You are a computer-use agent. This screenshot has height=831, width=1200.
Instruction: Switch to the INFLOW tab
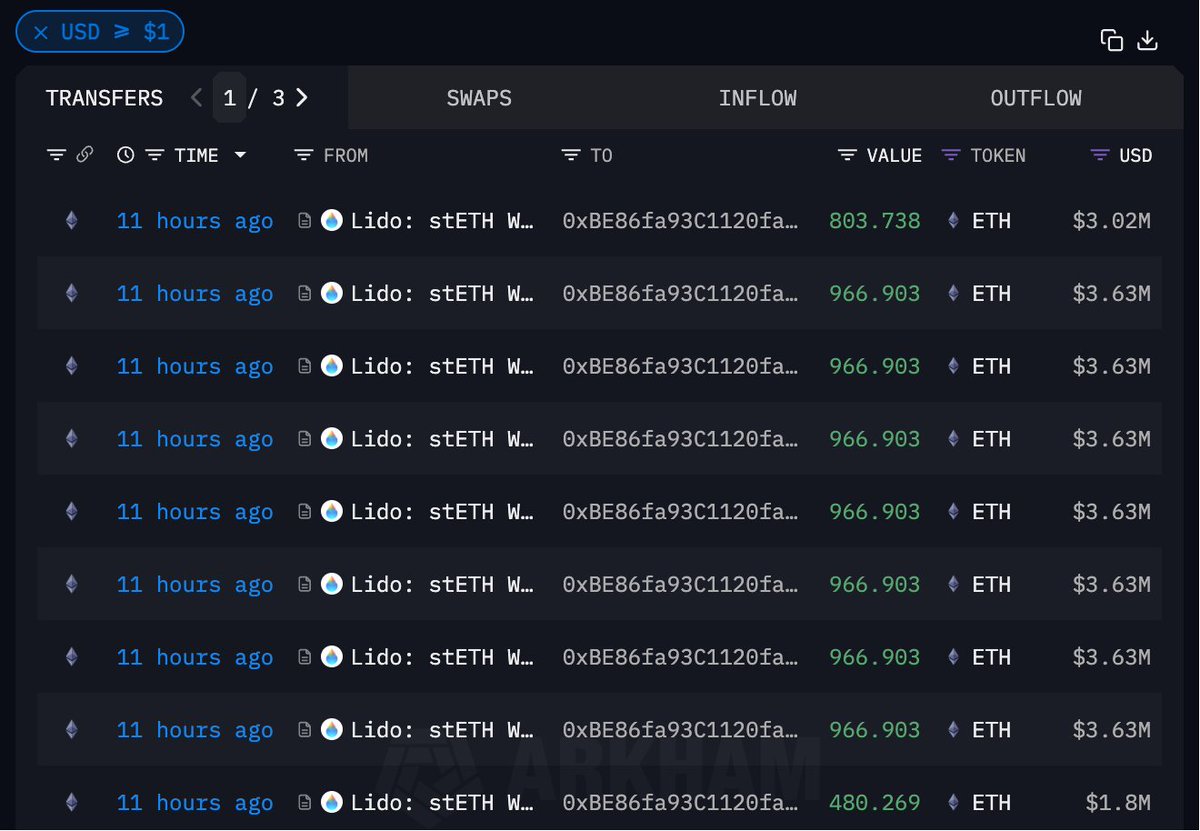(757, 98)
